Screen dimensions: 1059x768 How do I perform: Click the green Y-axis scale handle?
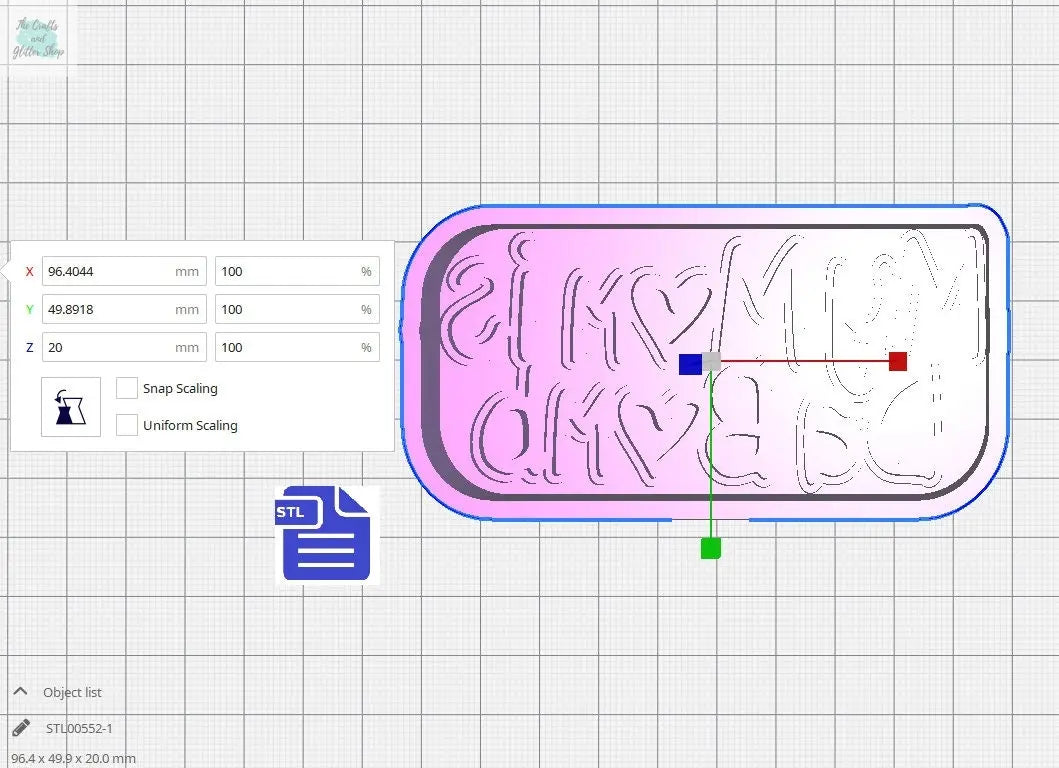[x=710, y=548]
